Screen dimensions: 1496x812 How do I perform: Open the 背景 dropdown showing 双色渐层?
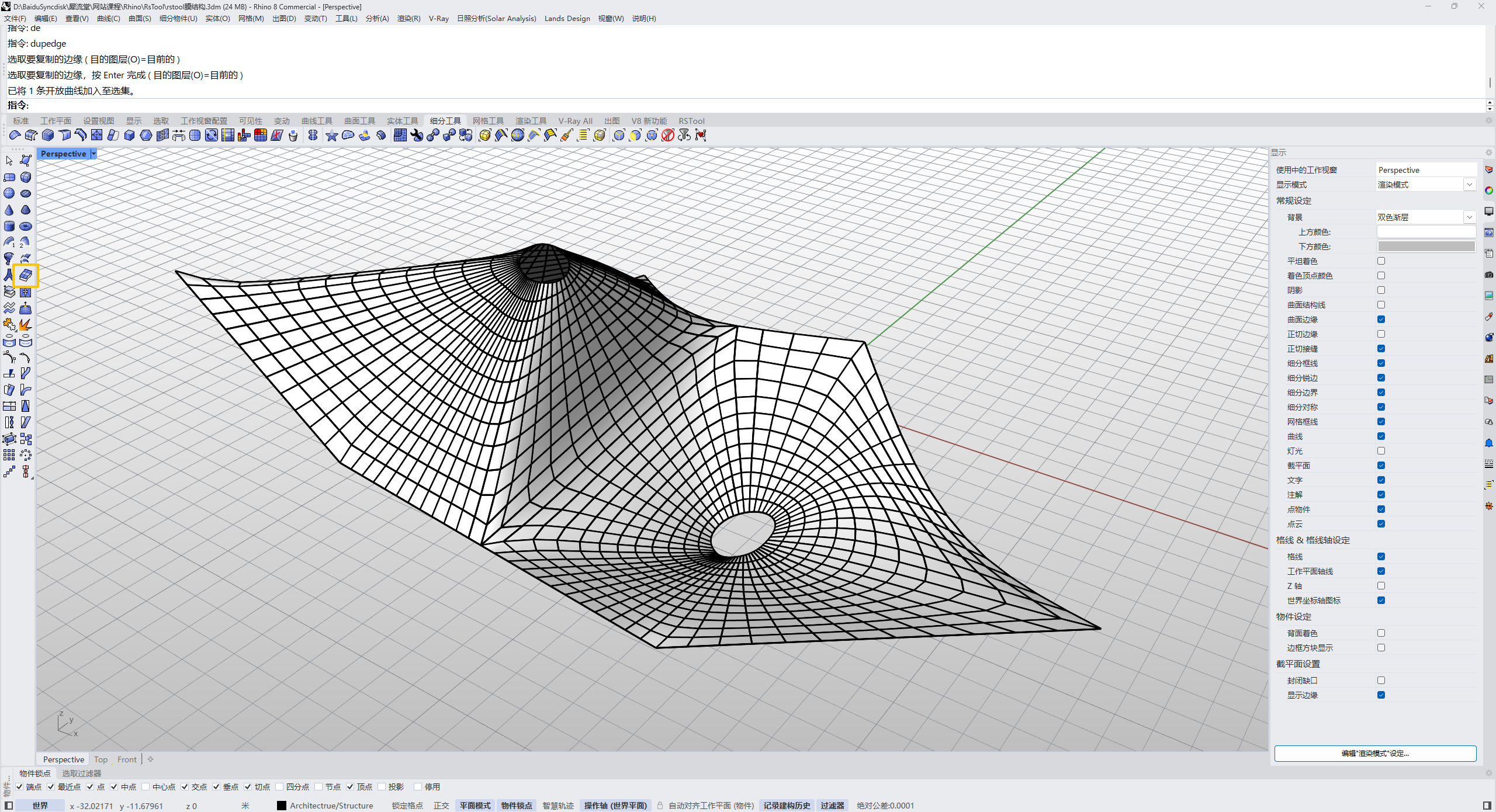[1469, 217]
